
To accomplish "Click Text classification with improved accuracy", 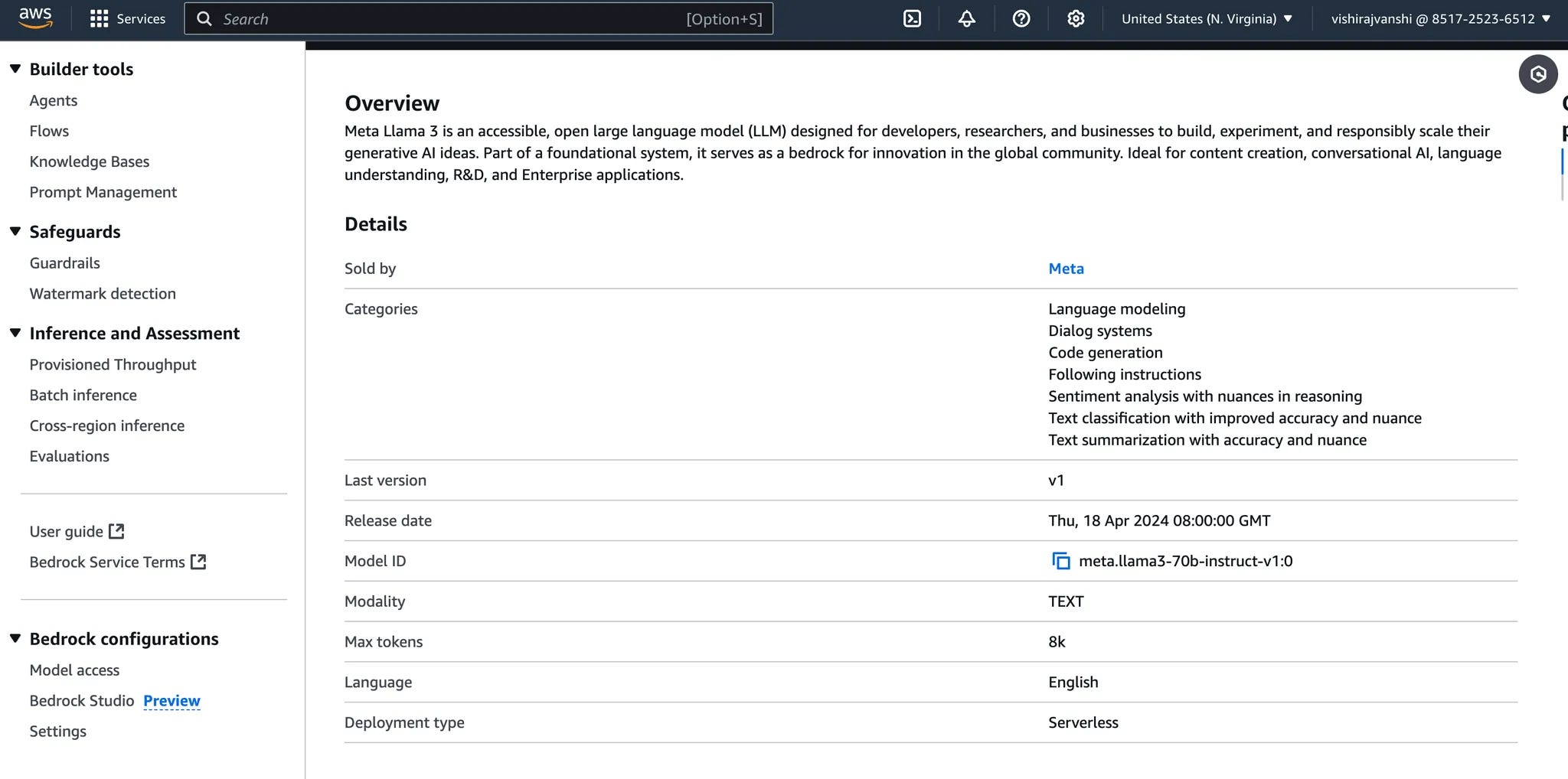I will (x=1234, y=418).
